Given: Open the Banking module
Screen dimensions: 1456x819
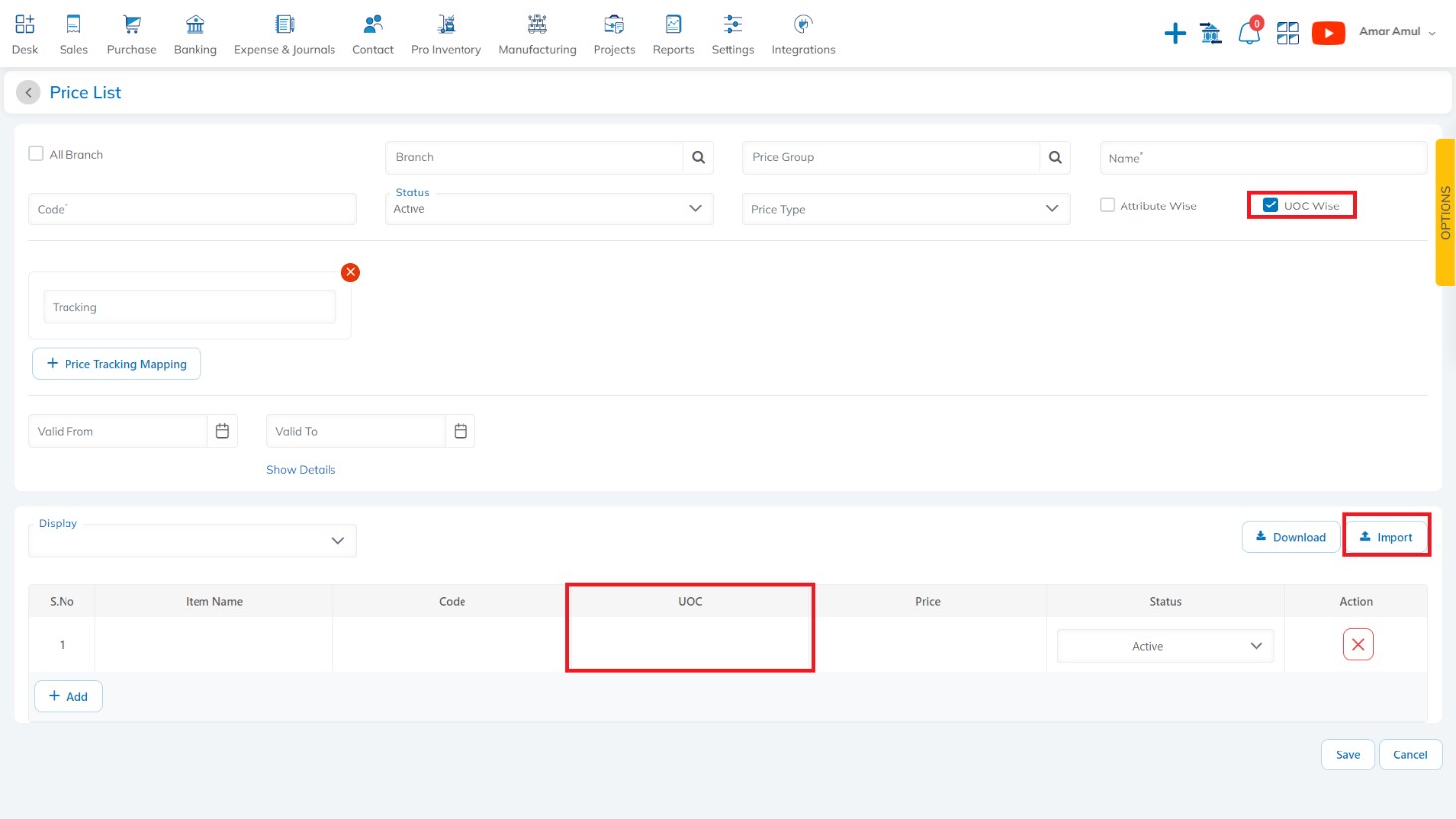Looking at the screenshot, I should [x=196, y=35].
